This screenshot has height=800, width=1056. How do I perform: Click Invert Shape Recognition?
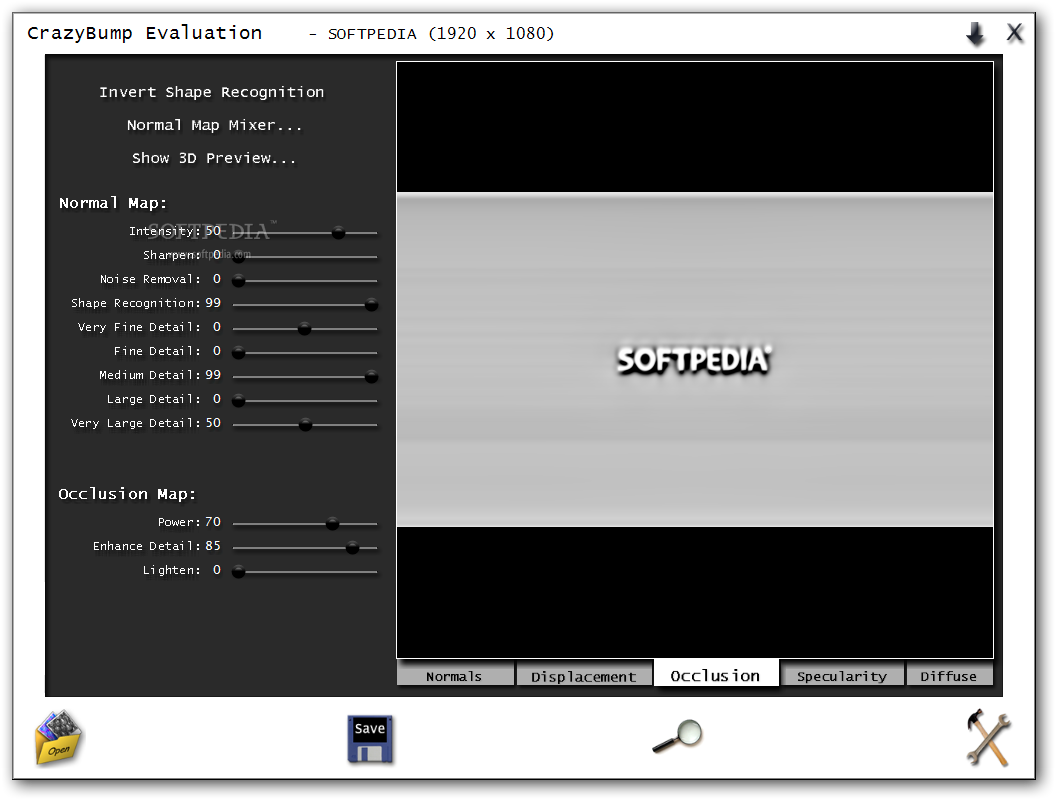tap(211, 92)
